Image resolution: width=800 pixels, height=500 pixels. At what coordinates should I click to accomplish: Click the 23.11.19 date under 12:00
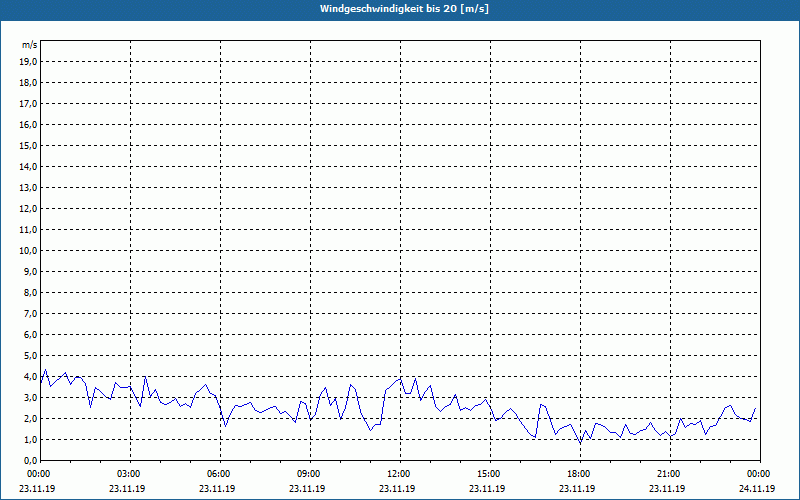397,488
